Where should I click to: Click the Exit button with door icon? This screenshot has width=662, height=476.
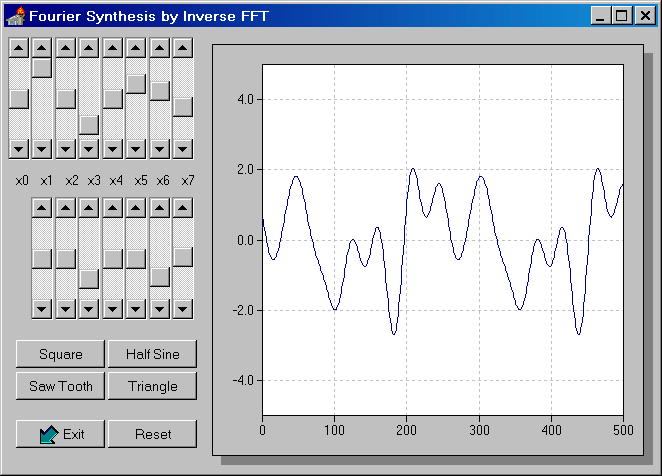[x=61, y=434]
